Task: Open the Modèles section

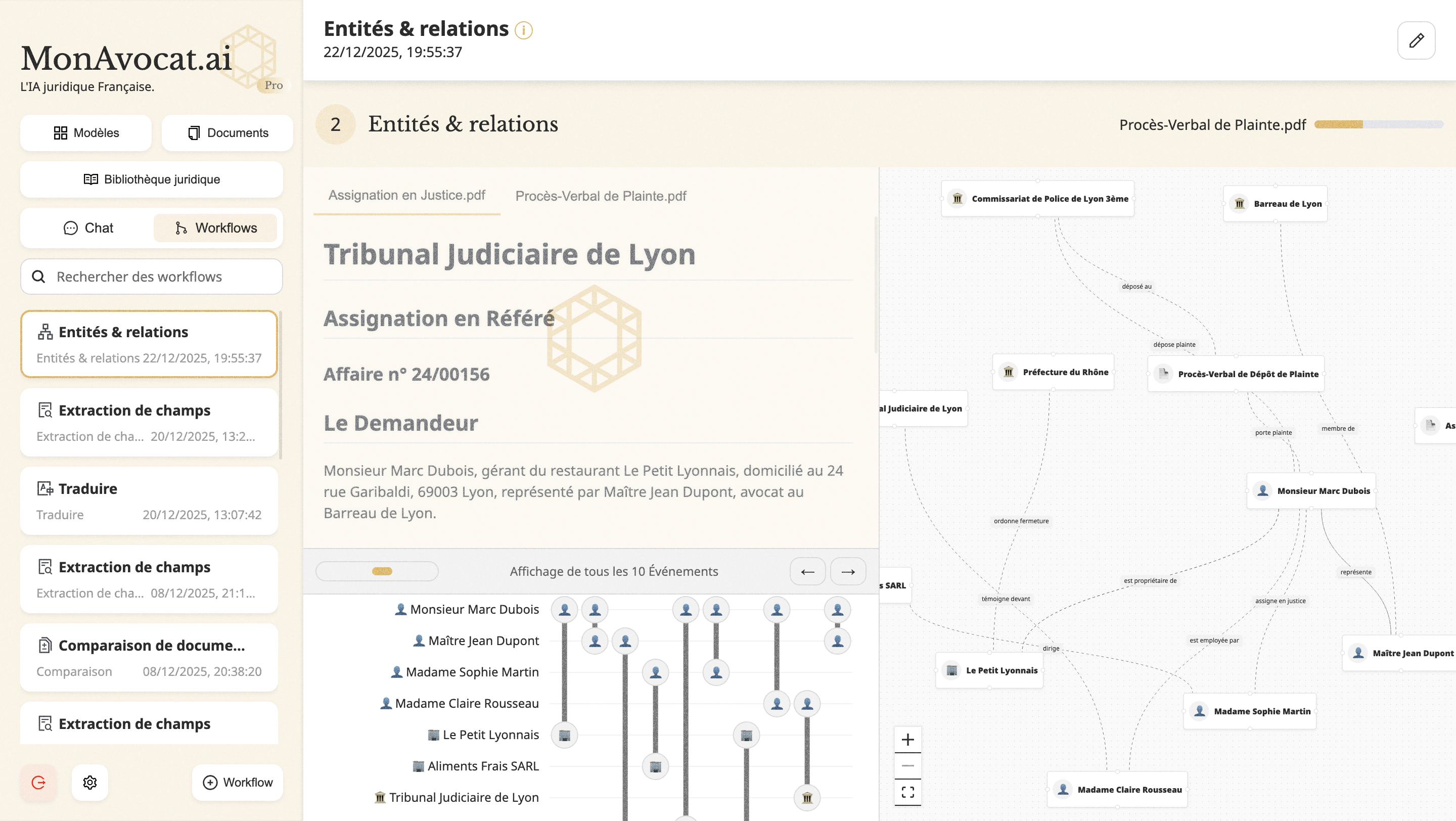Action: 86,133
